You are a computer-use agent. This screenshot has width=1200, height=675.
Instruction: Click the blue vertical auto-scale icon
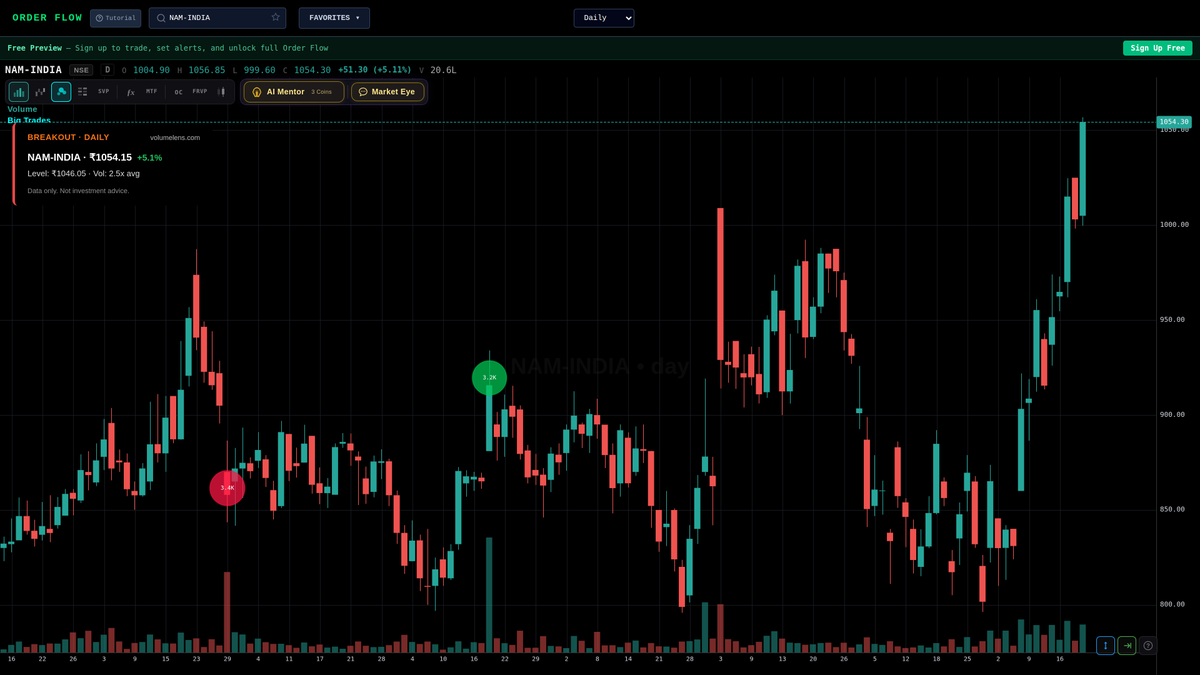click(1106, 646)
